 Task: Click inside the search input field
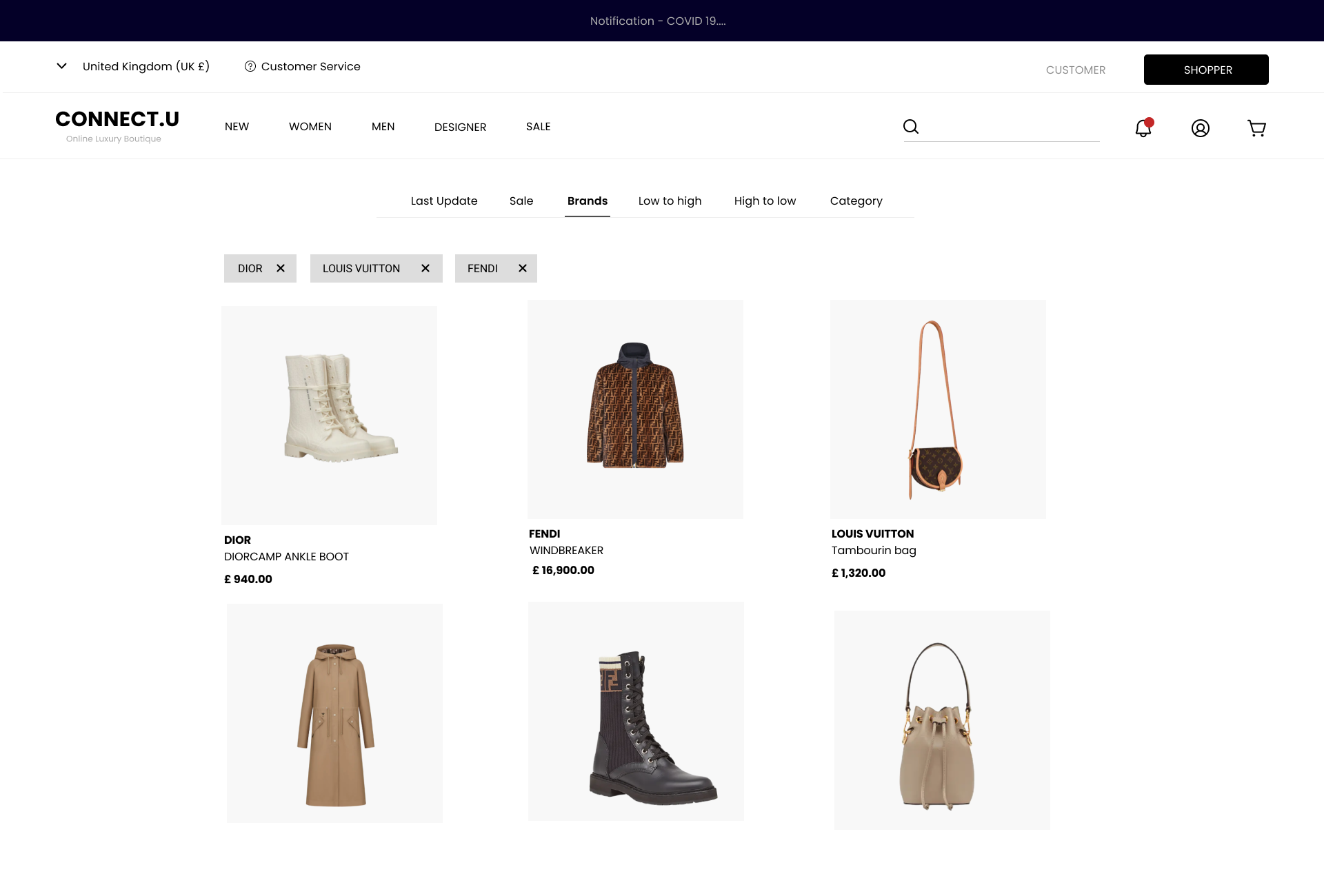pyautogui.click(x=1010, y=128)
